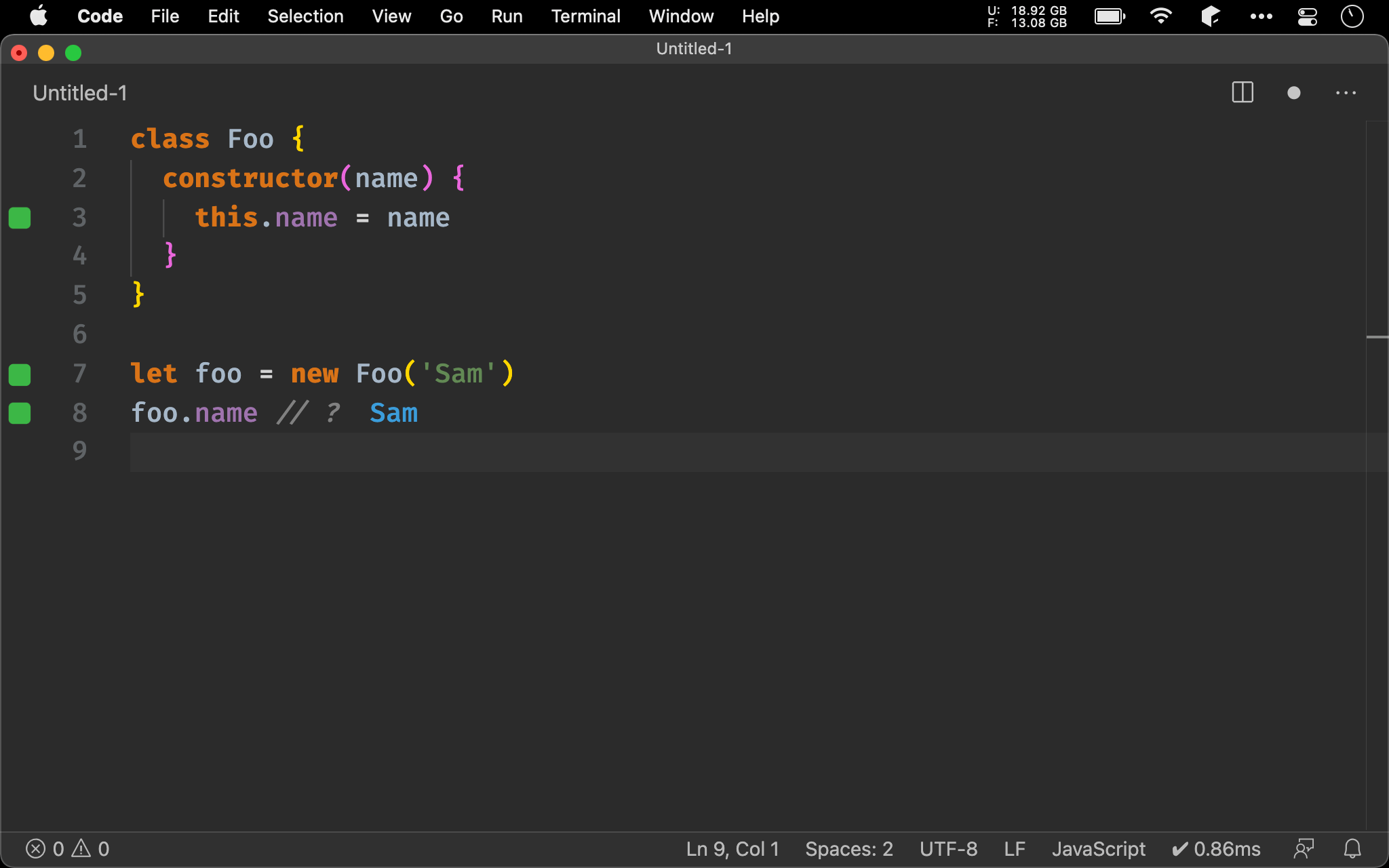The image size is (1389, 868).
Task: Click the LF end of line button
Action: 1014,848
